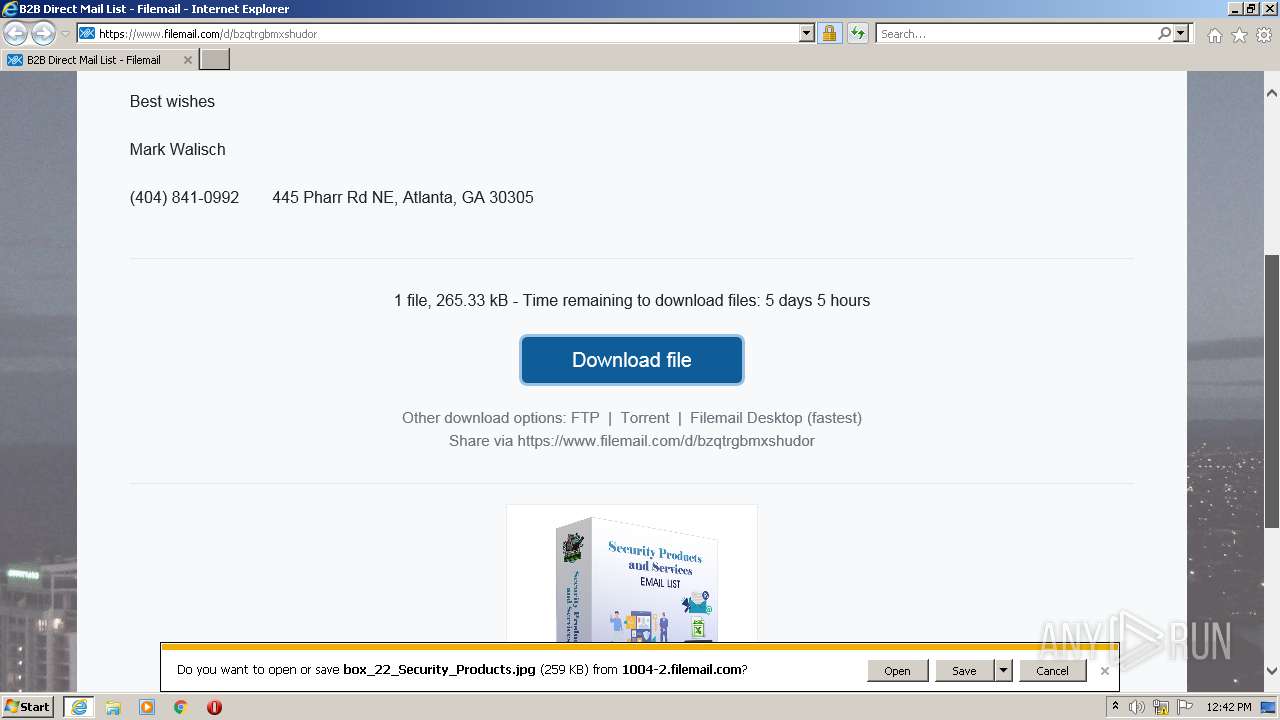The width and height of the screenshot is (1280, 720).
Task: Click the 12:42 PM taskbar clock
Action: [x=1229, y=707]
